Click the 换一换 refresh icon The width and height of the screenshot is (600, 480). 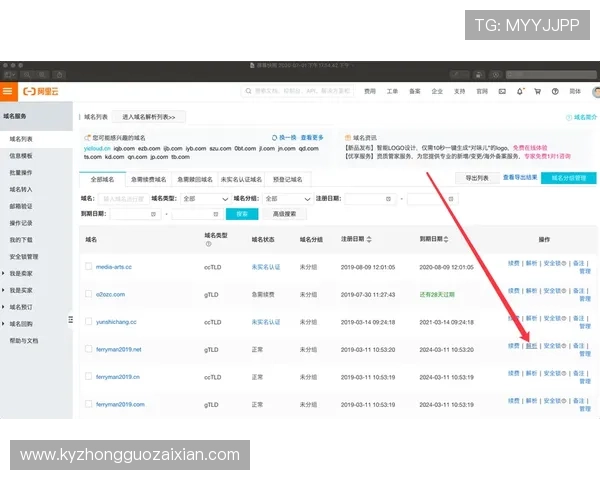[274, 138]
